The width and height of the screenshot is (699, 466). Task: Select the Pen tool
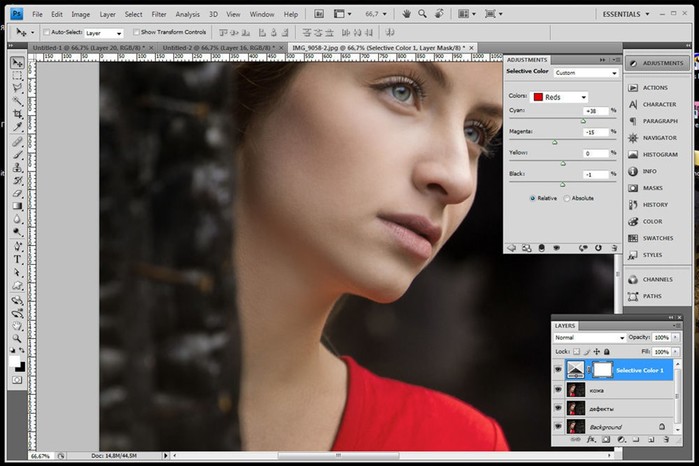[17, 247]
